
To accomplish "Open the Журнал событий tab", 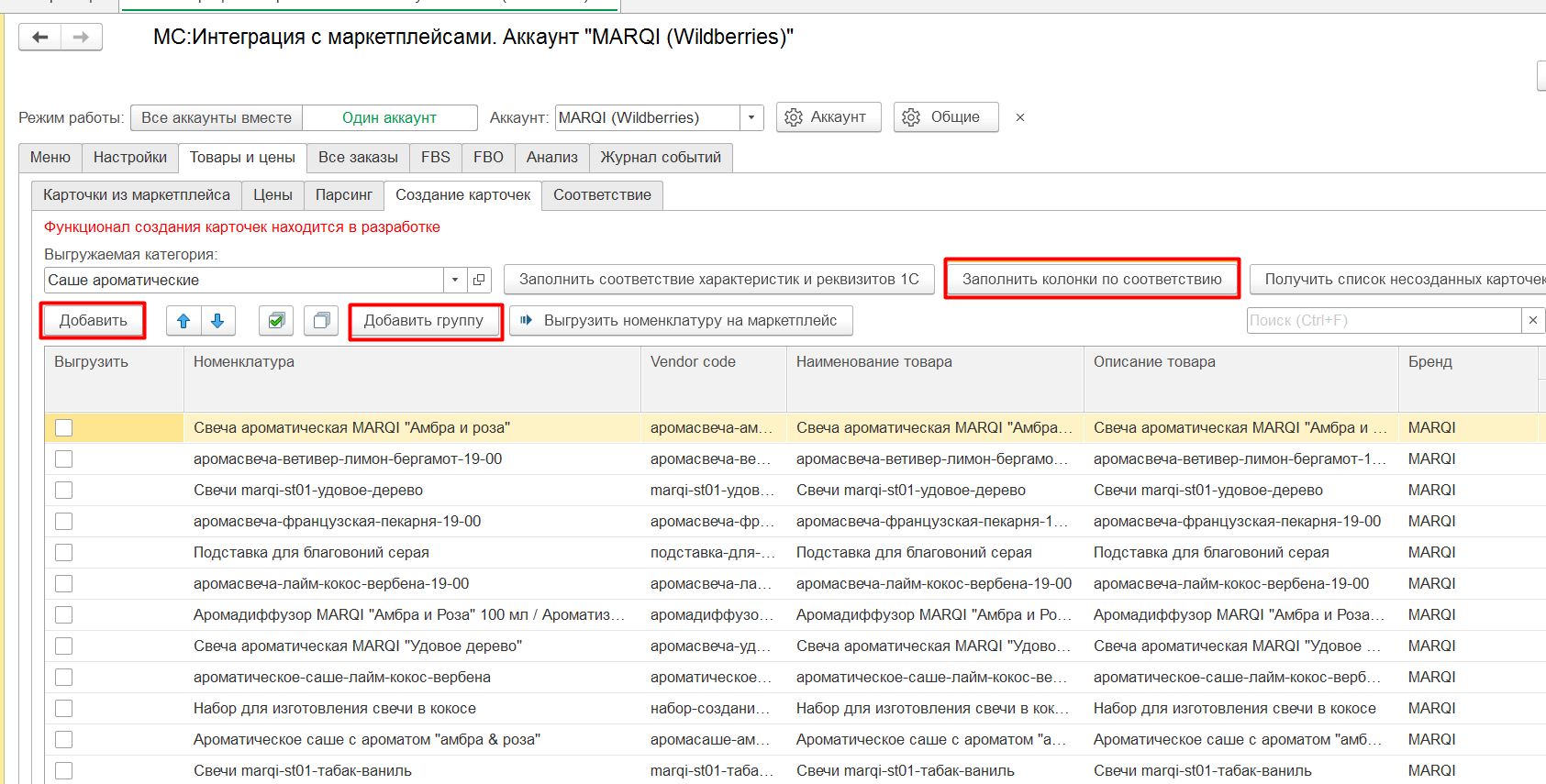I will coord(661,158).
